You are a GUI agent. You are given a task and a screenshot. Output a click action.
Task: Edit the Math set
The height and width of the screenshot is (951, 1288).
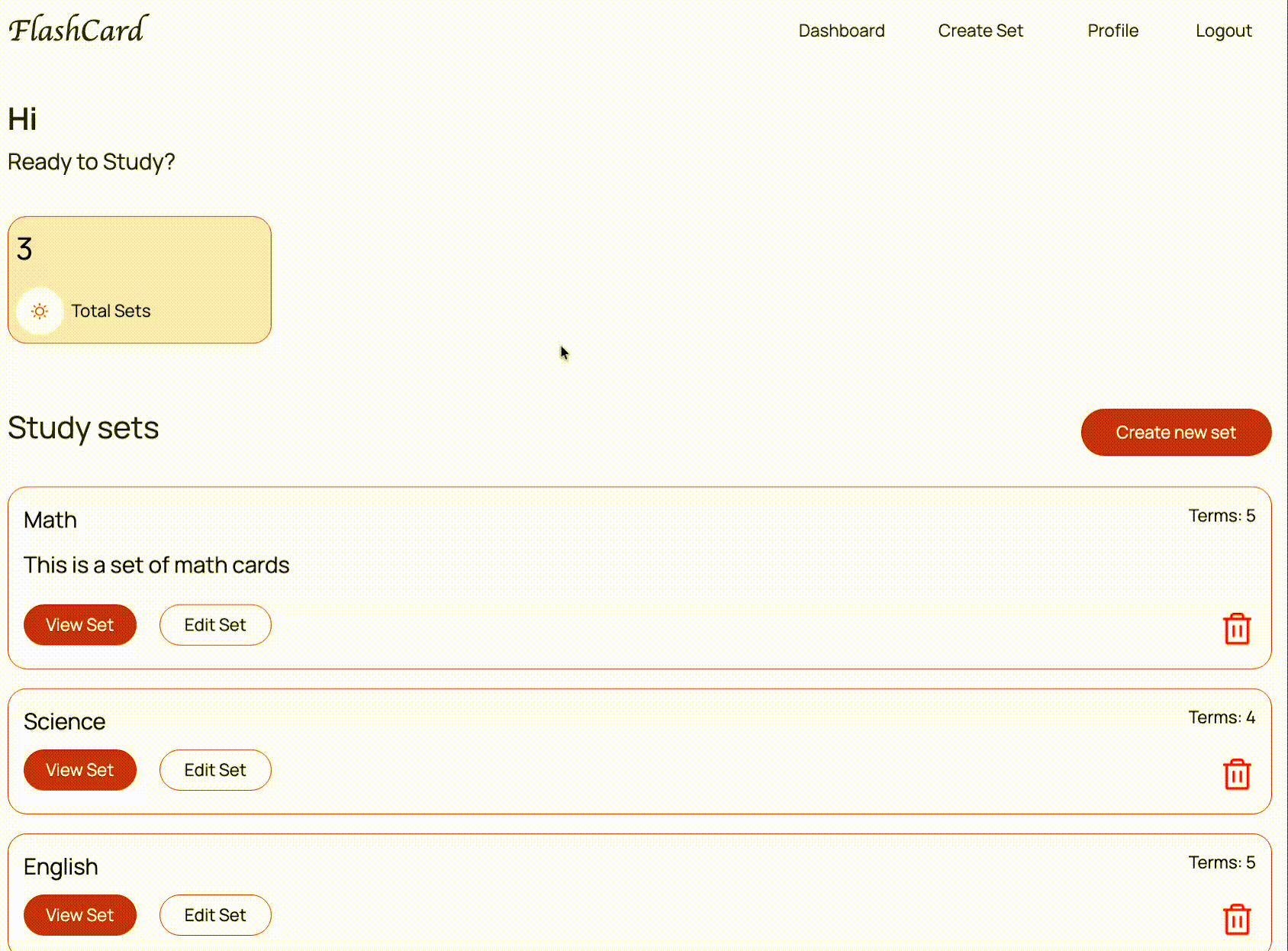pos(215,625)
